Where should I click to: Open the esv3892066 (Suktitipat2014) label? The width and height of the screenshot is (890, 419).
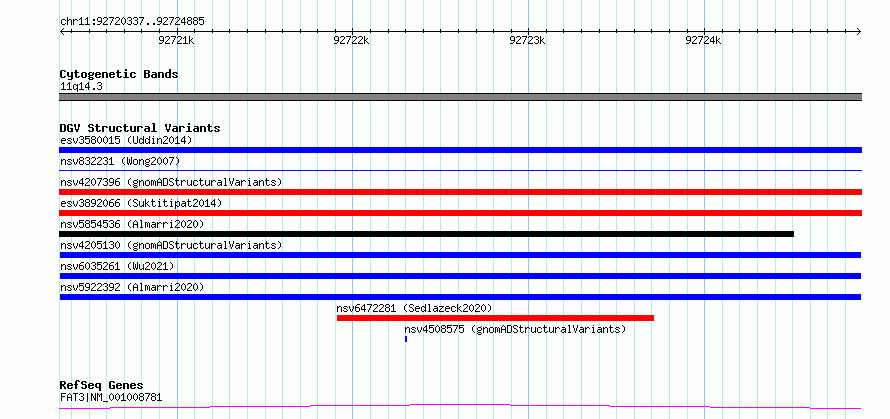(x=141, y=203)
